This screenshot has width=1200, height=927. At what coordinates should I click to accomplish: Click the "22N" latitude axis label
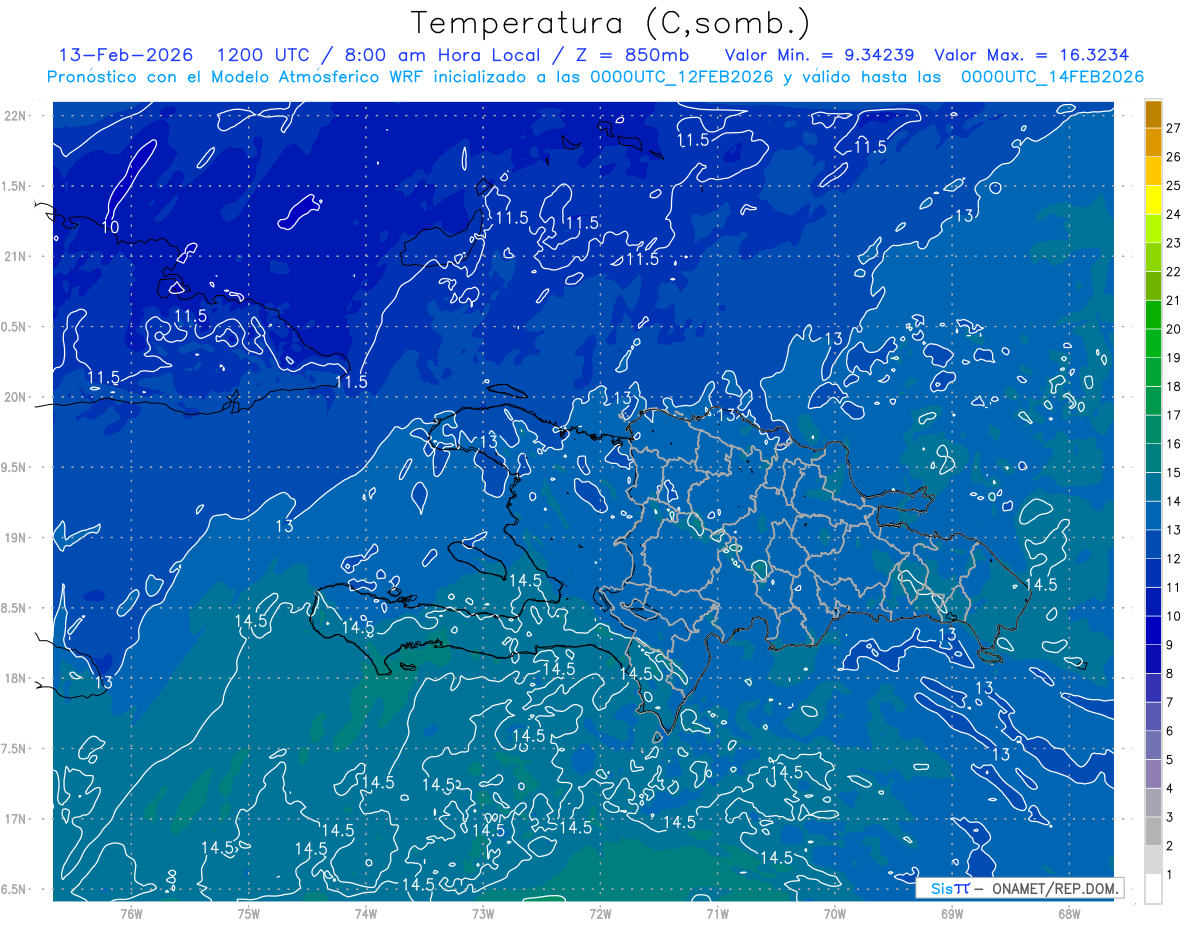tap(16, 116)
